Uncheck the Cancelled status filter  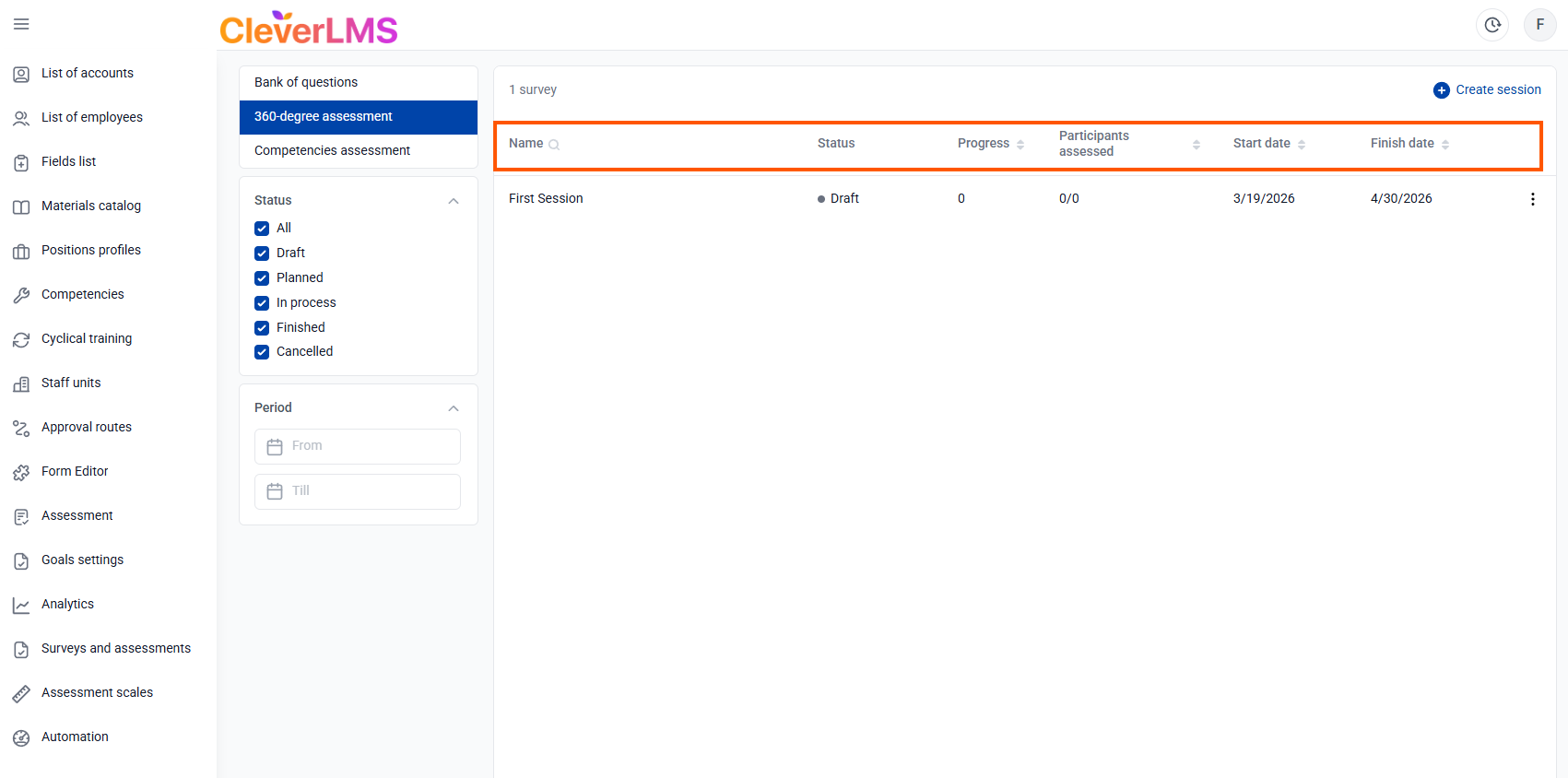262,352
